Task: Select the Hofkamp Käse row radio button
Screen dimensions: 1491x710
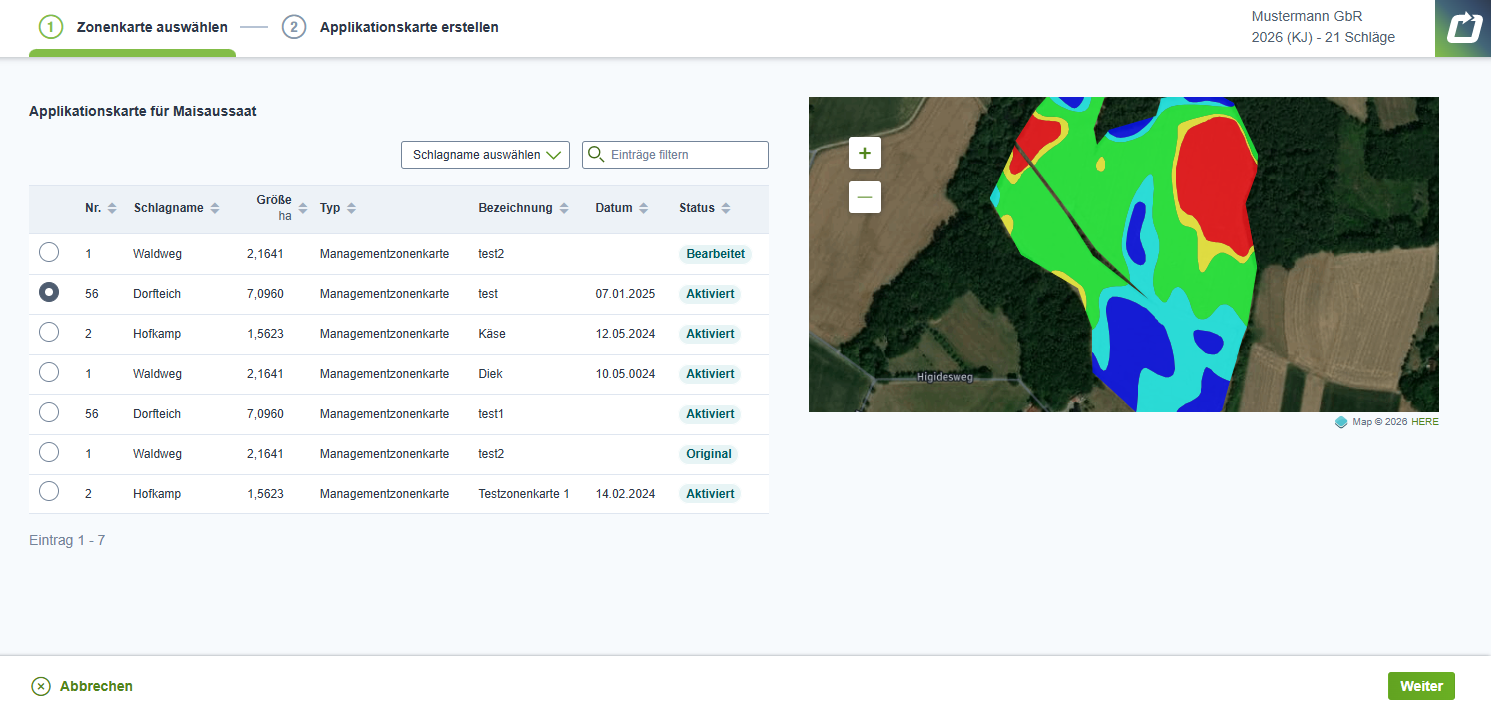Action: pos(49,333)
